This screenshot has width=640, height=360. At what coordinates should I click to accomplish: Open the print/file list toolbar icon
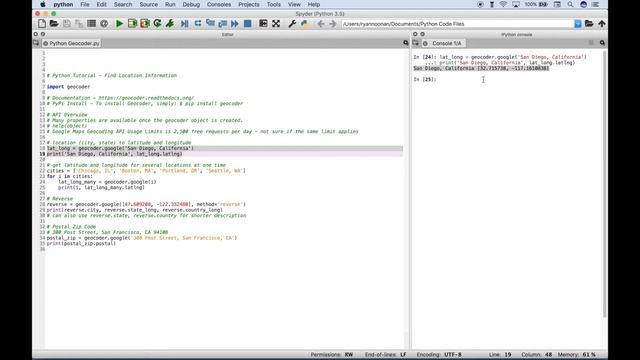[91, 24]
